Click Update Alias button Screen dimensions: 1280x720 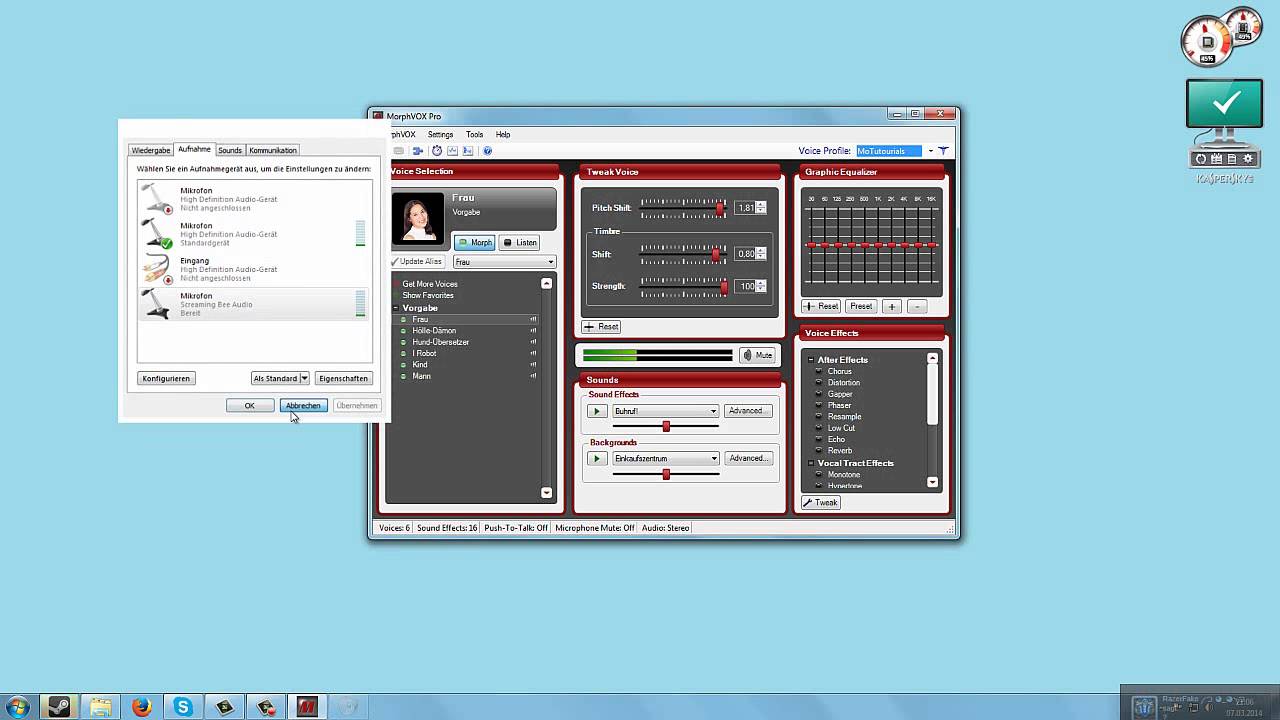(418, 262)
